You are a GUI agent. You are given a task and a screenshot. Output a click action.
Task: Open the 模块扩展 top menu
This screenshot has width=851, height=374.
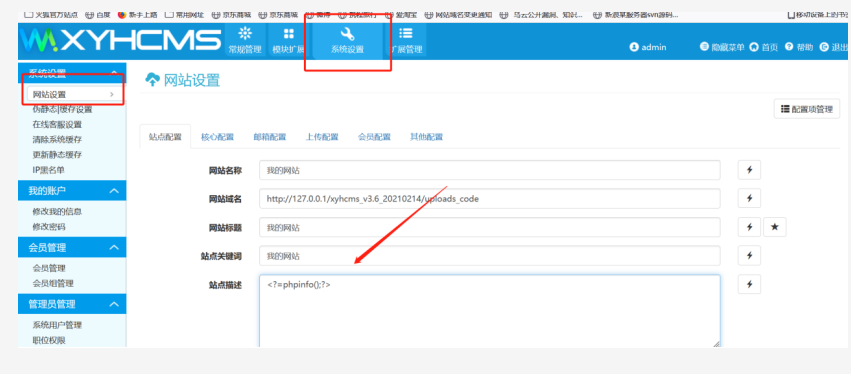click(288, 40)
